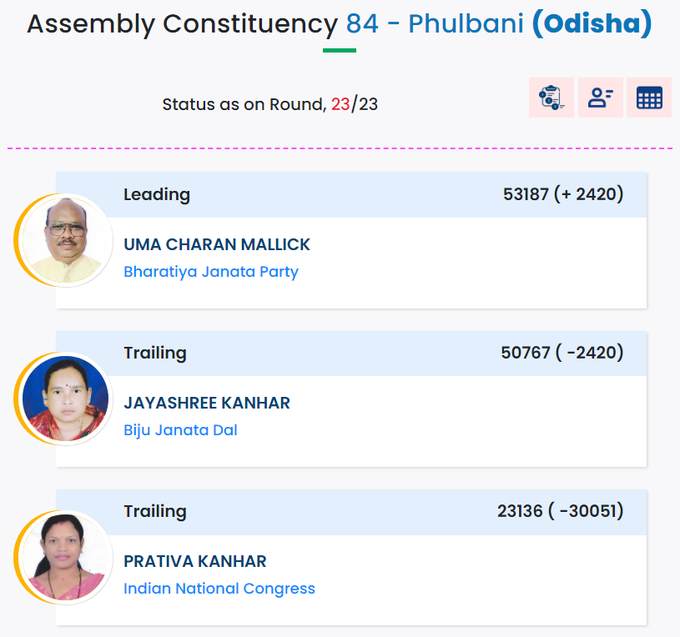The image size is (680, 637).
Task: Switch to the table grid view icon
Action: point(649,98)
